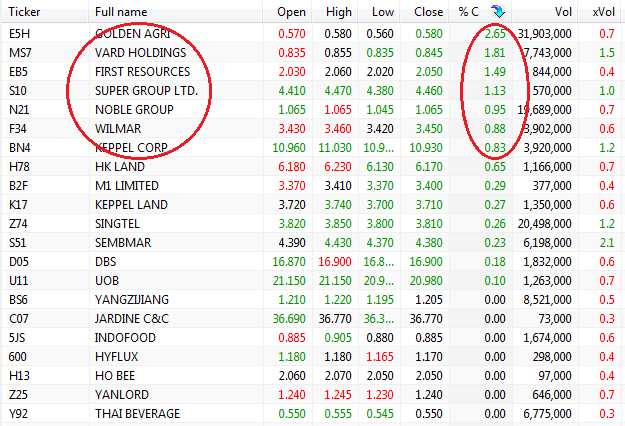Click the Open column header
The width and height of the screenshot is (625, 426).
(x=291, y=11)
